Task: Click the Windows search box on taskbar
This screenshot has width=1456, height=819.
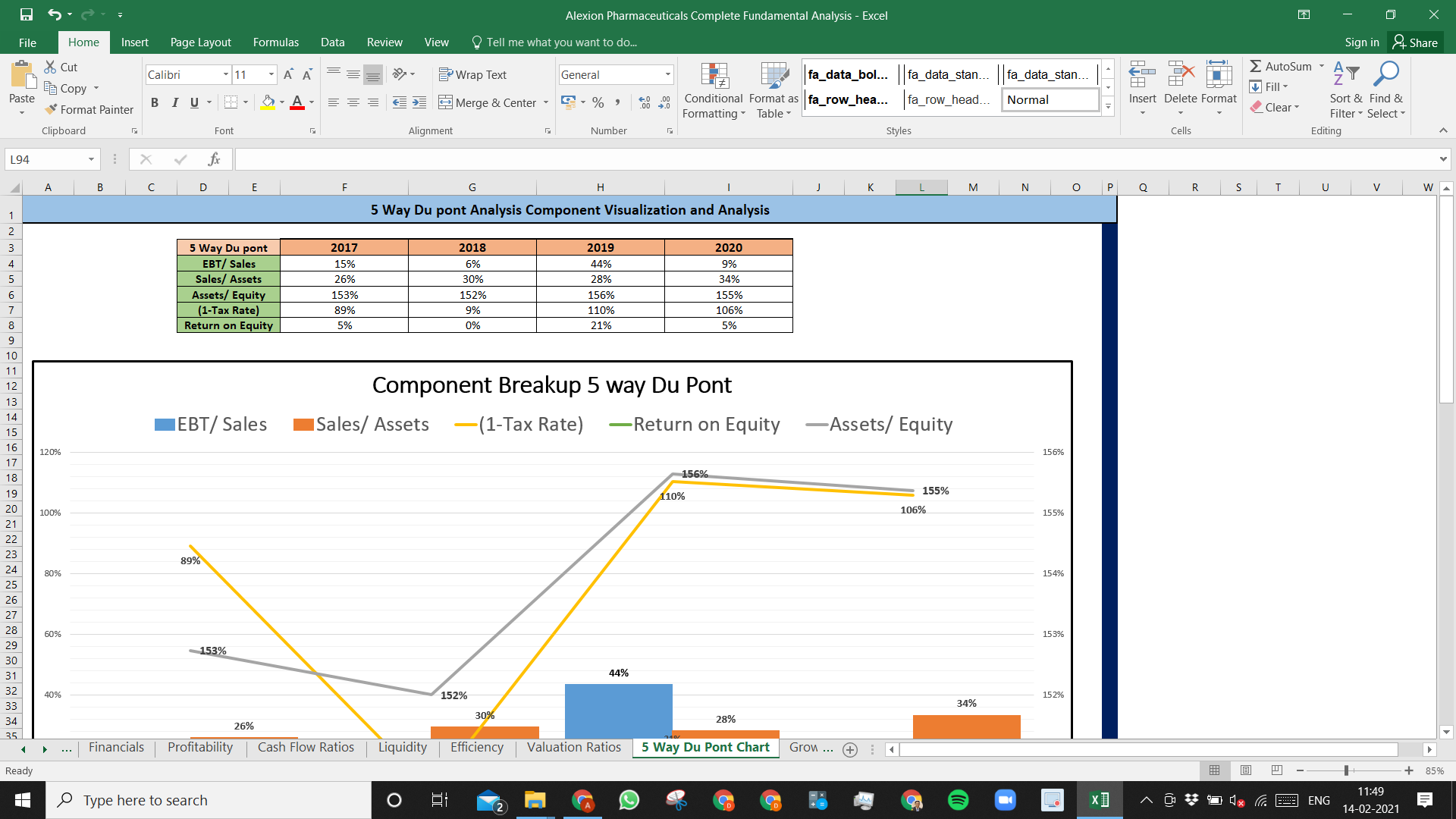Action: [x=209, y=800]
